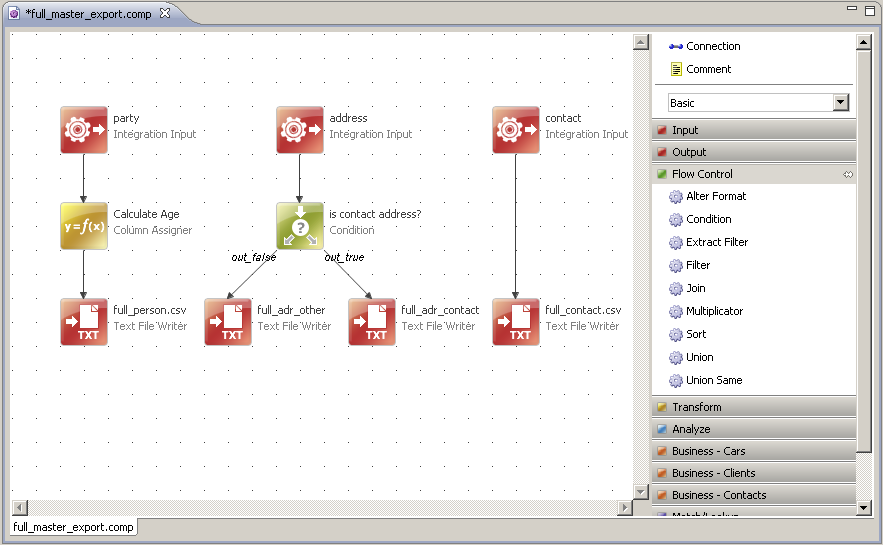Select the party Integration Input node icon
The image size is (883, 545).
click(84, 130)
